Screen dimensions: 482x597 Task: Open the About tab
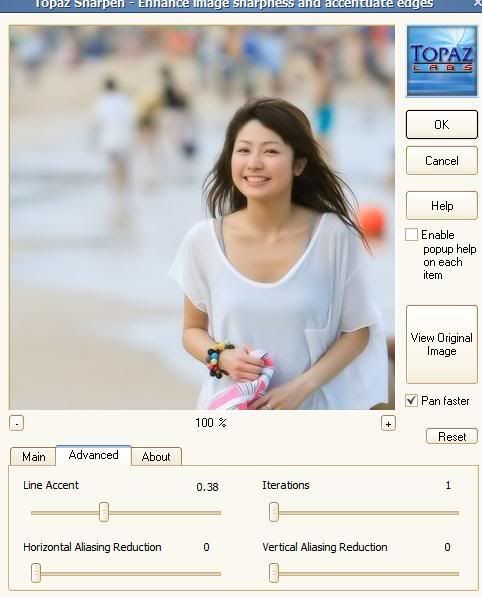click(156, 457)
